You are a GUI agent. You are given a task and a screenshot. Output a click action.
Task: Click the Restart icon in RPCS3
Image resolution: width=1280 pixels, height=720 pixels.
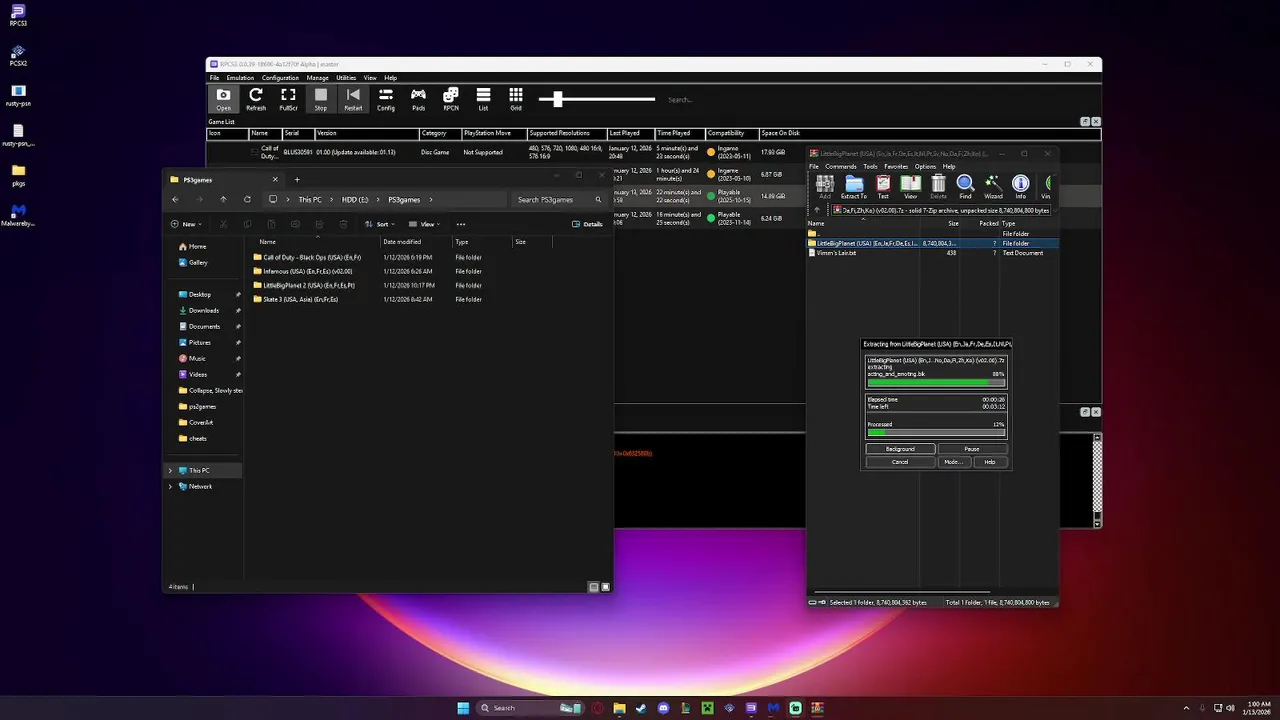click(353, 99)
